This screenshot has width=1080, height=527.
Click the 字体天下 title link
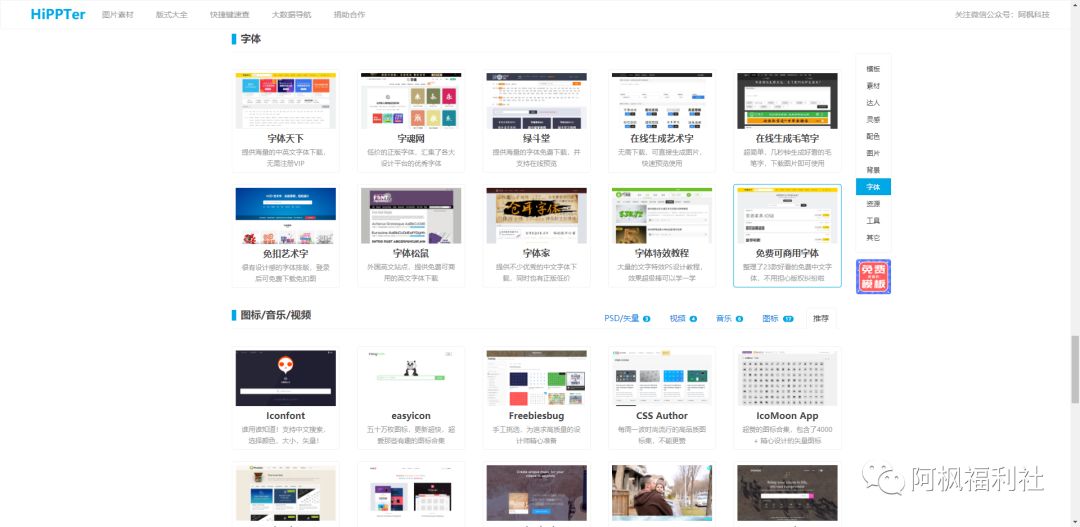pos(286,138)
